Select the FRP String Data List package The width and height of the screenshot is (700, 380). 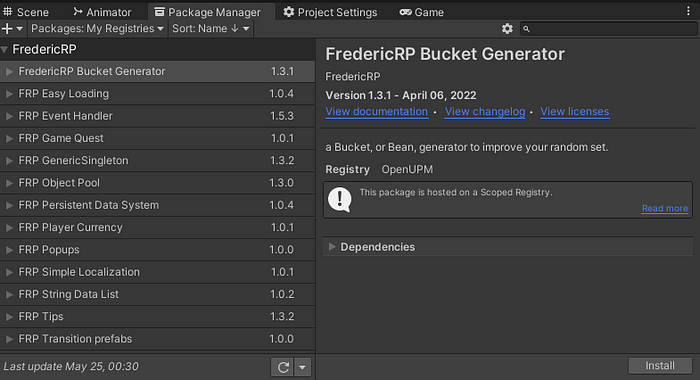coord(157,295)
